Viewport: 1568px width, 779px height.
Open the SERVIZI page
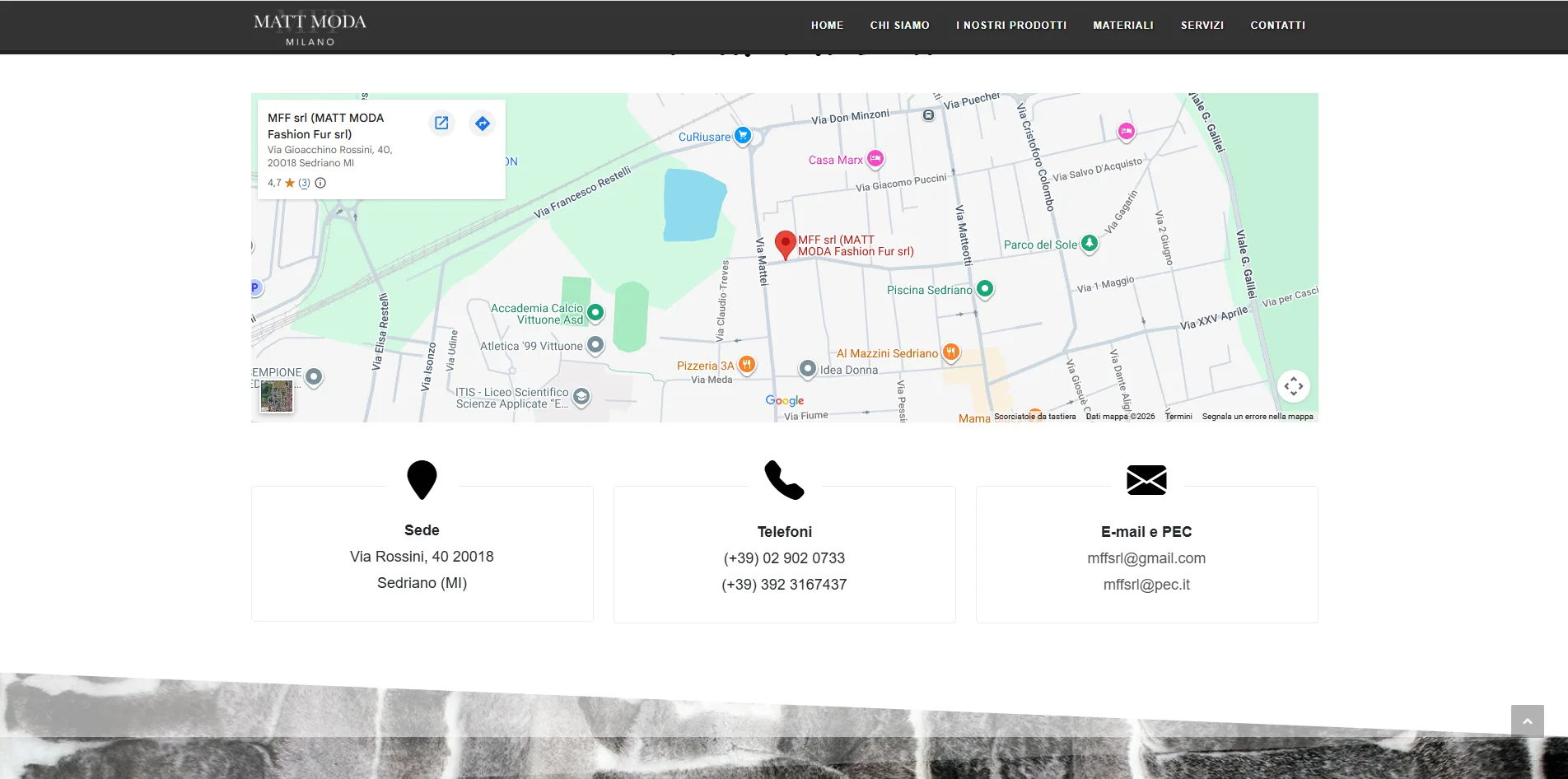[x=1202, y=26]
